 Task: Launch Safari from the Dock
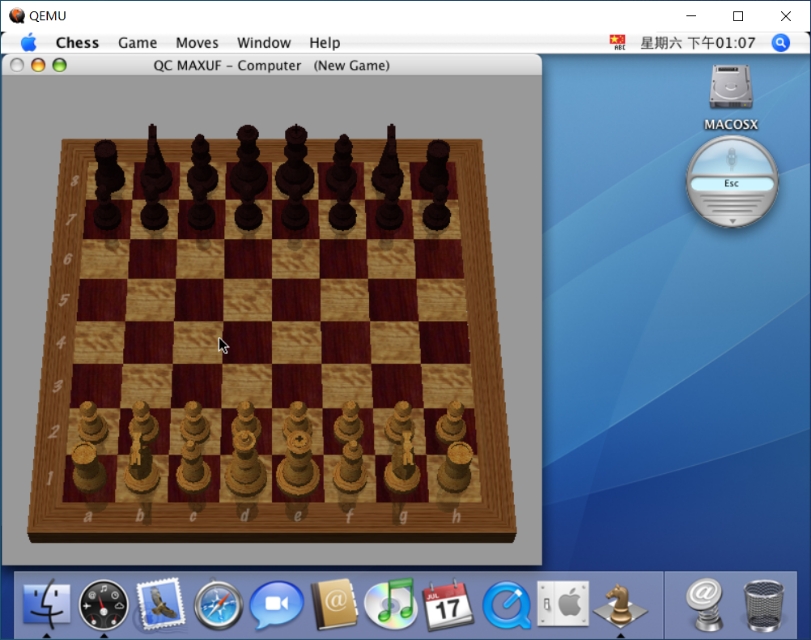[217, 602]
